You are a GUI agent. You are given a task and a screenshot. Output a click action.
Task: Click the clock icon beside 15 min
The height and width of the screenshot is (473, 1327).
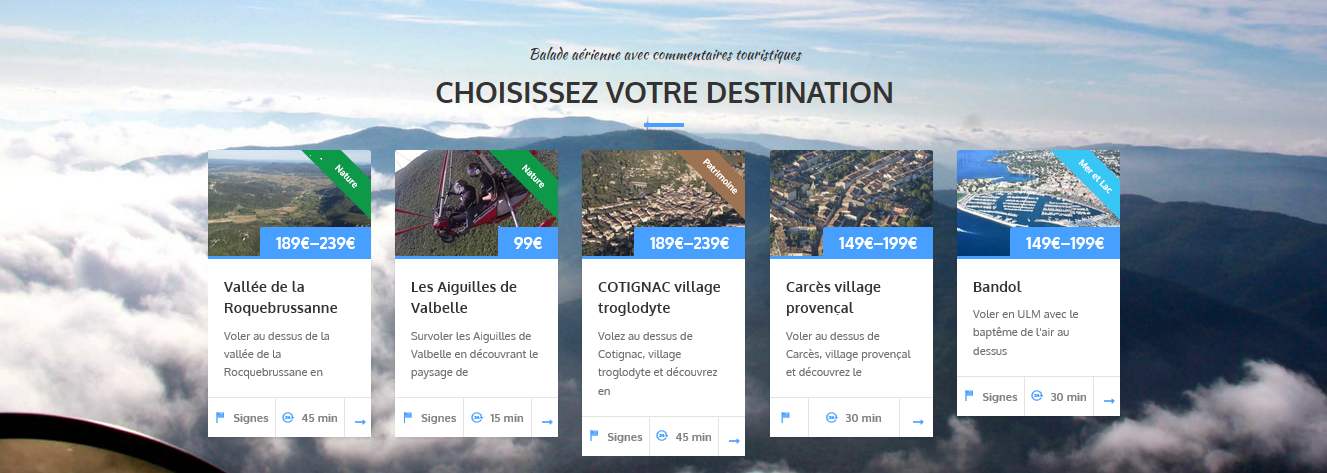pos(476,417)
